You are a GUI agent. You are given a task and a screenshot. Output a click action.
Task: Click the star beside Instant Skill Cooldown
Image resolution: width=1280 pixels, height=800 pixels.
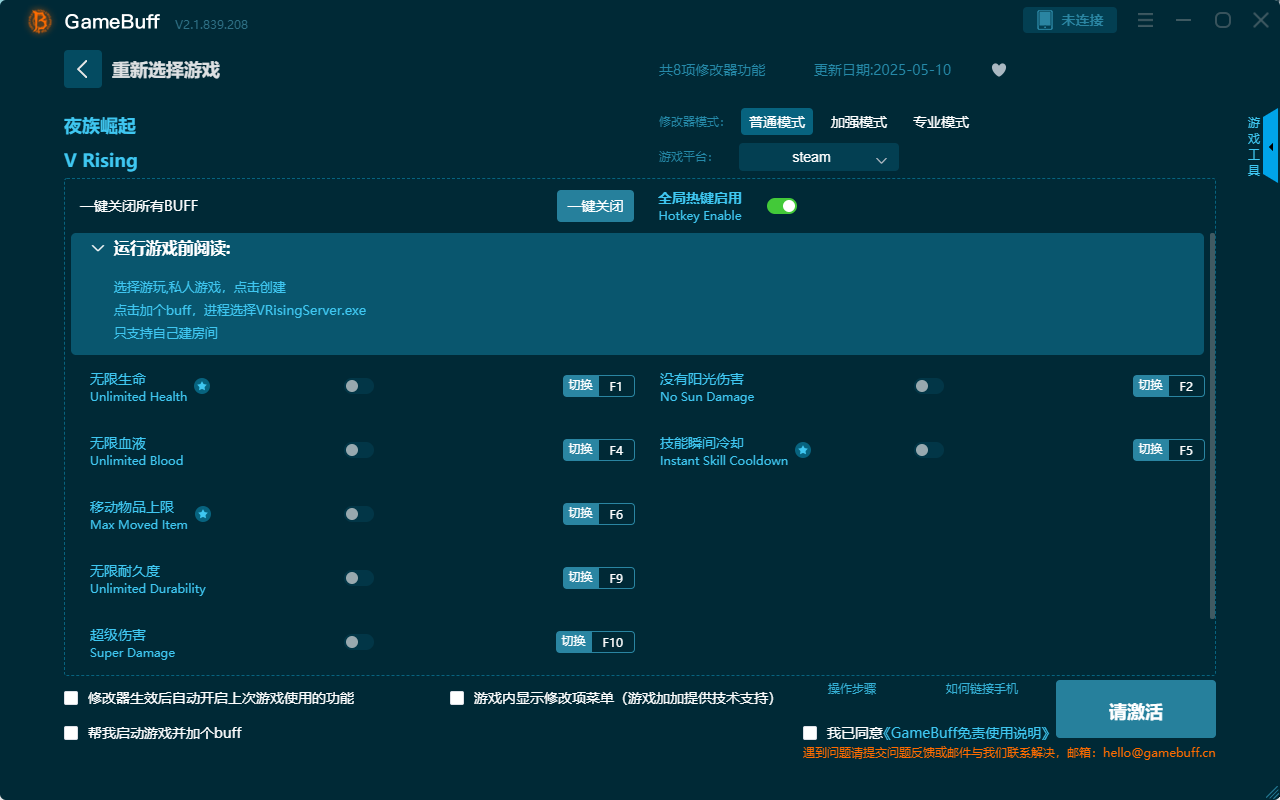(x=802, y=450)
